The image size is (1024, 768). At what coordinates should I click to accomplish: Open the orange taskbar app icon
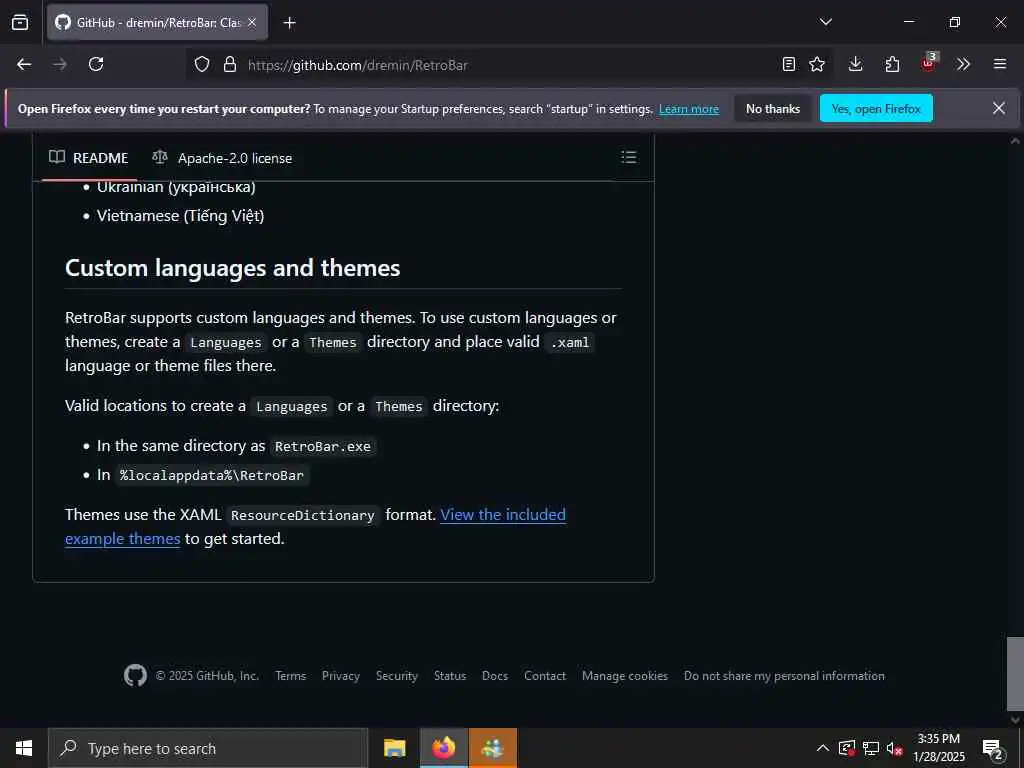click(493, 748)
